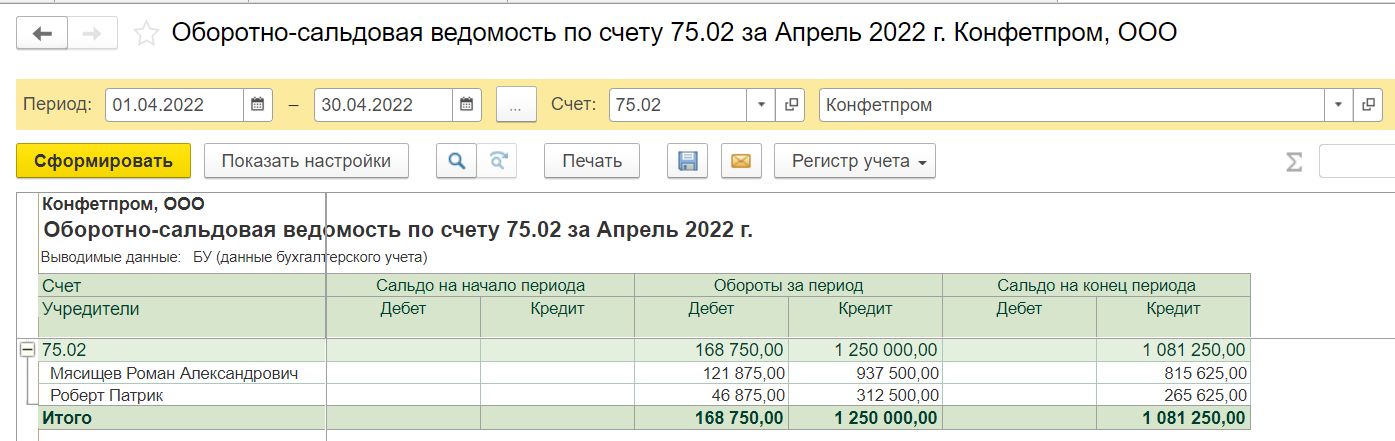Expand the account 75.02 dropdown list
The image size is (1395, 441).
[761, 105]
